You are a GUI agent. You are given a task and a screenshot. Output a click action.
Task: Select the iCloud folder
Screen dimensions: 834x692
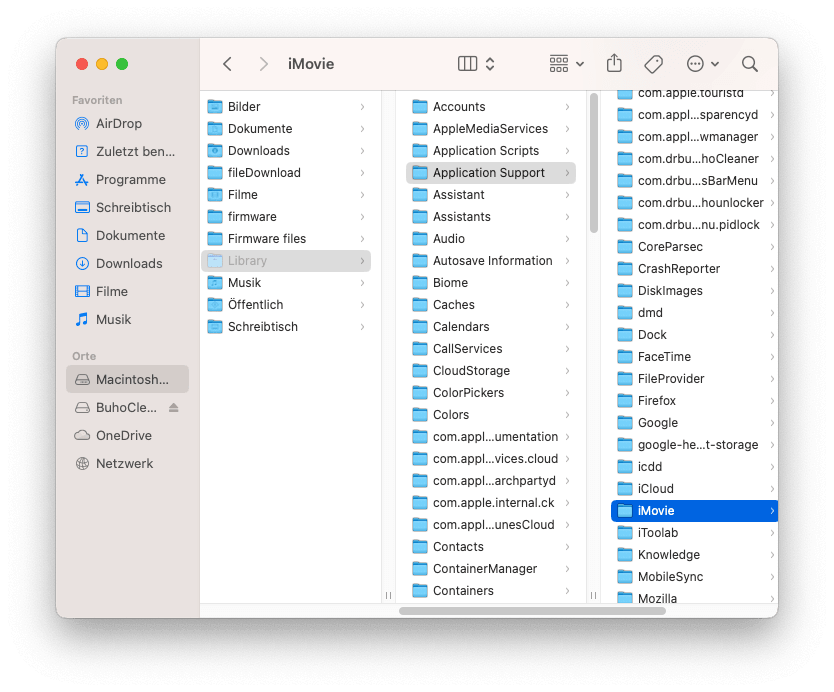coord(695,488)
